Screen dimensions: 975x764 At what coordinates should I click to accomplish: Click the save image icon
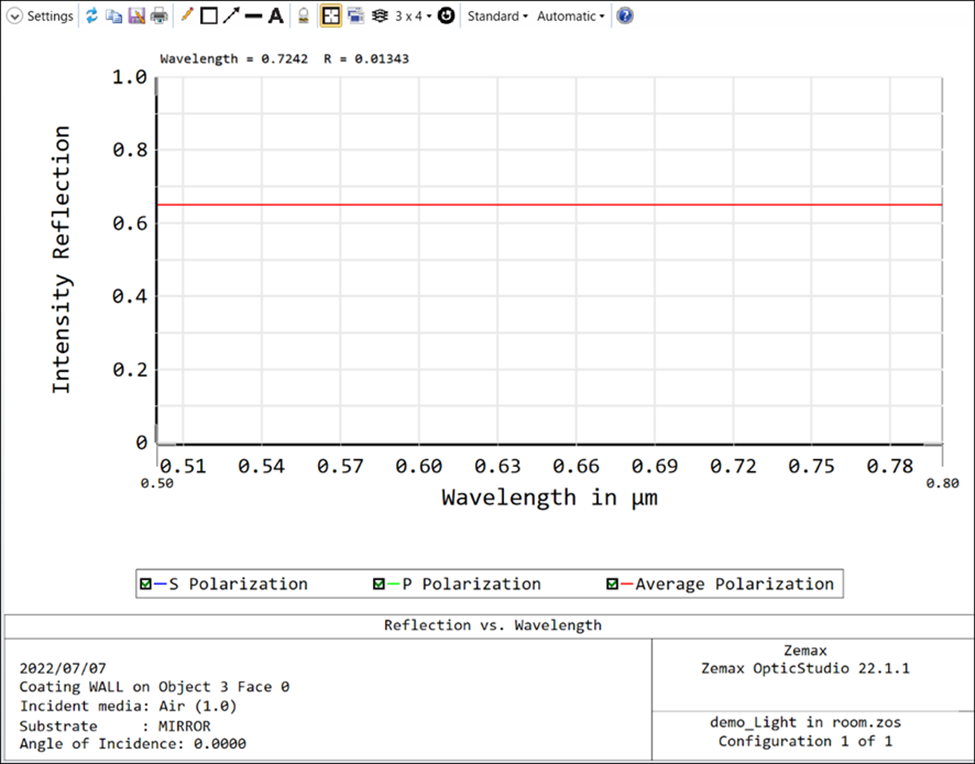pos(137,16)
